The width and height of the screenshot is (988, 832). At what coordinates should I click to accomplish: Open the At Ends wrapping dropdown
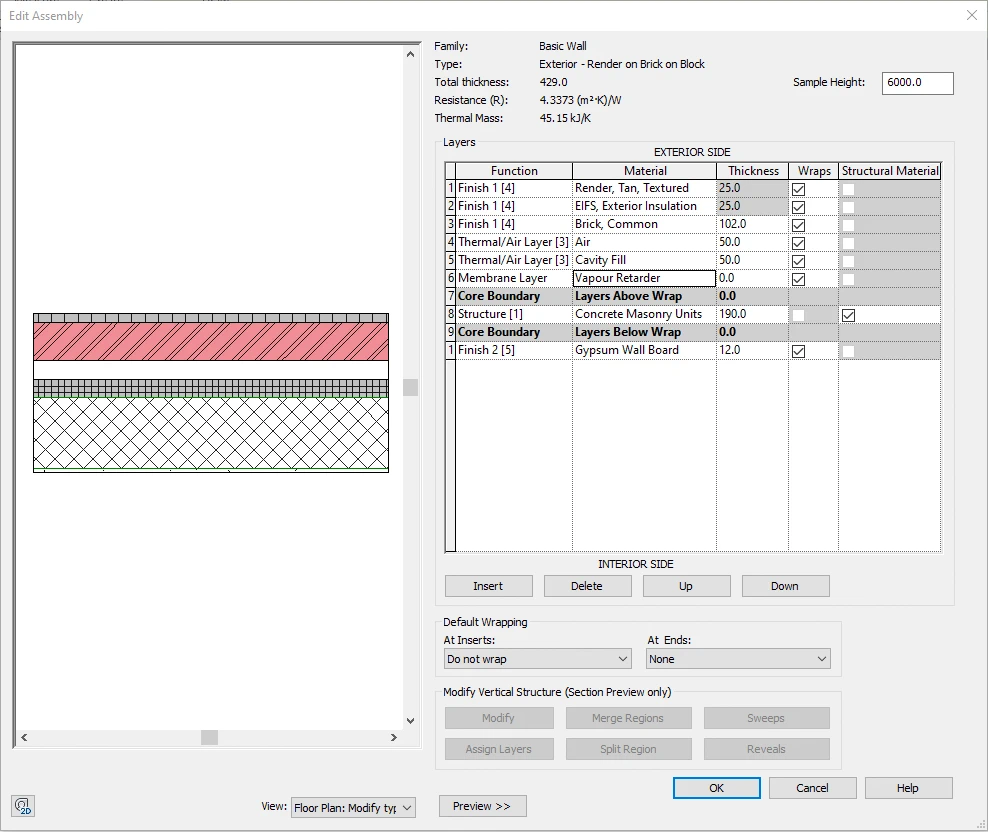738,659
